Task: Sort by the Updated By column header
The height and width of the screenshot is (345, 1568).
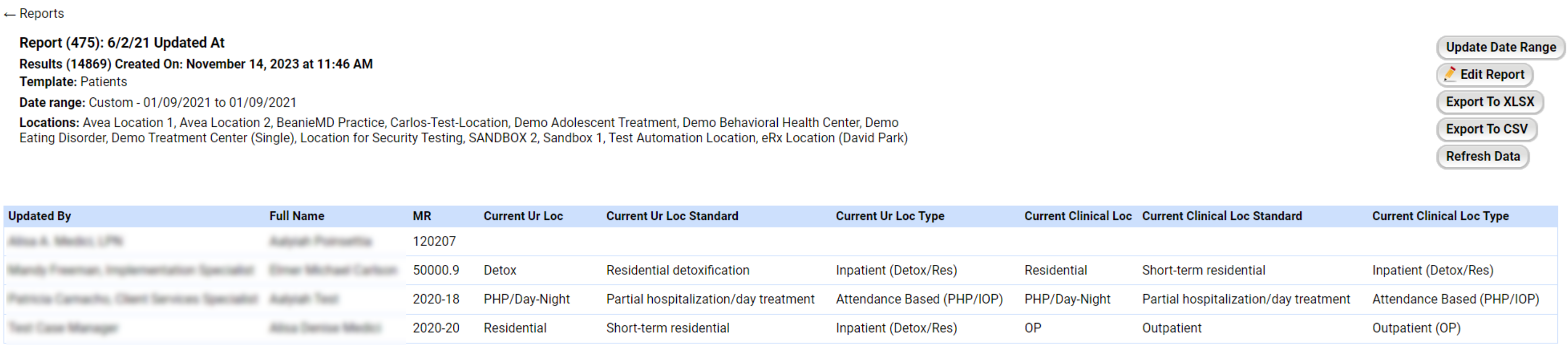Action: pos(40,216)
